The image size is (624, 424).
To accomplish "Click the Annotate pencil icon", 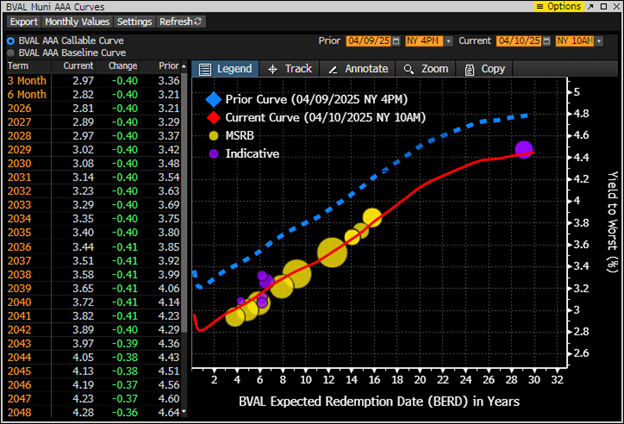I will (333, 70).
